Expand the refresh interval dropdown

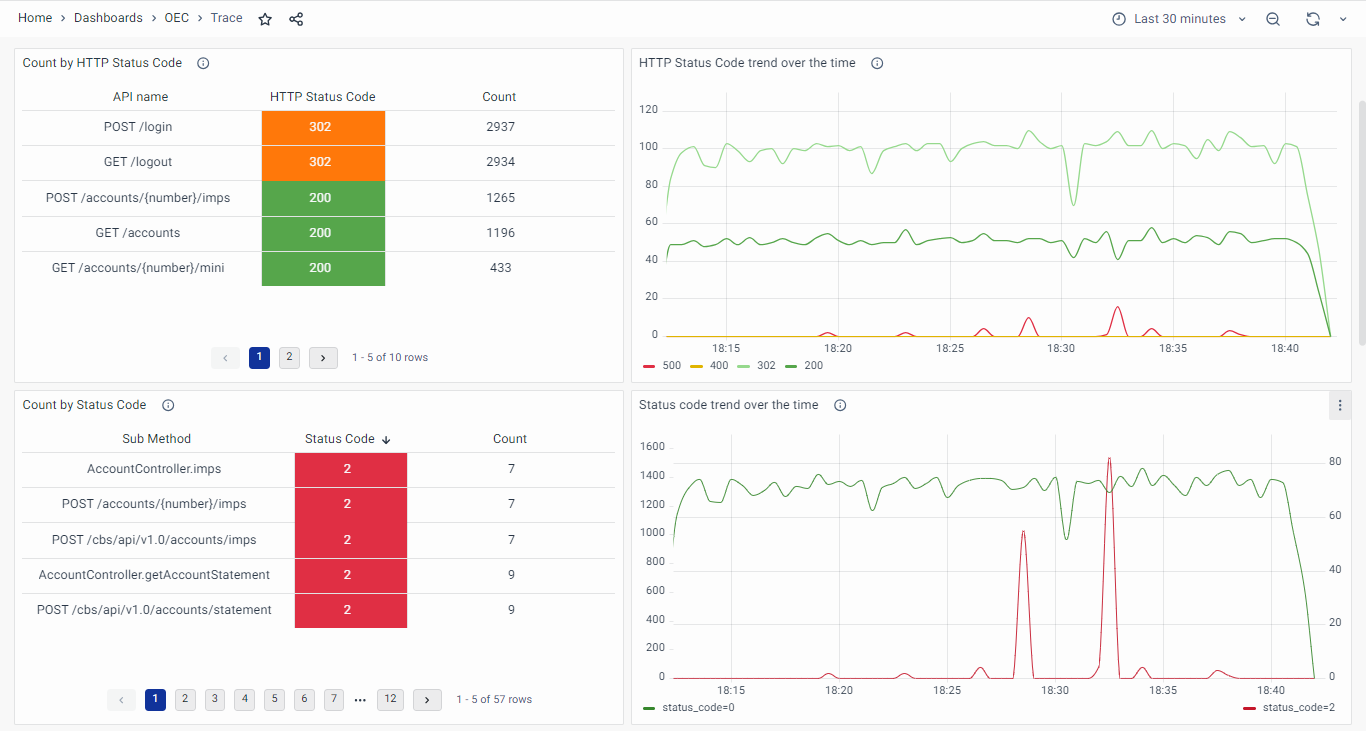coord(1343,19)
